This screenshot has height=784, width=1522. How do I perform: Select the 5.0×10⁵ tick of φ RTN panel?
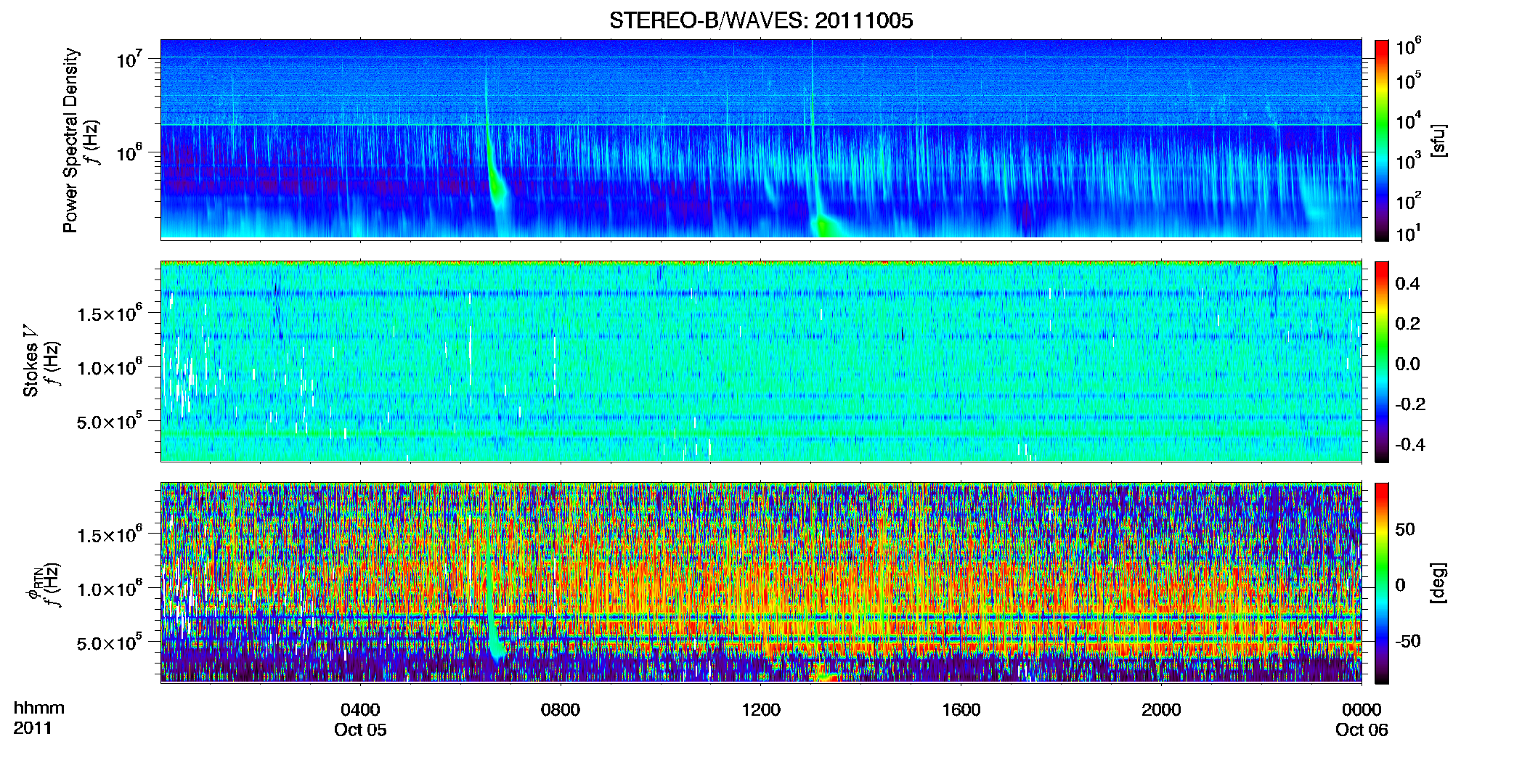pyautogui.click(x=109, y=642)
